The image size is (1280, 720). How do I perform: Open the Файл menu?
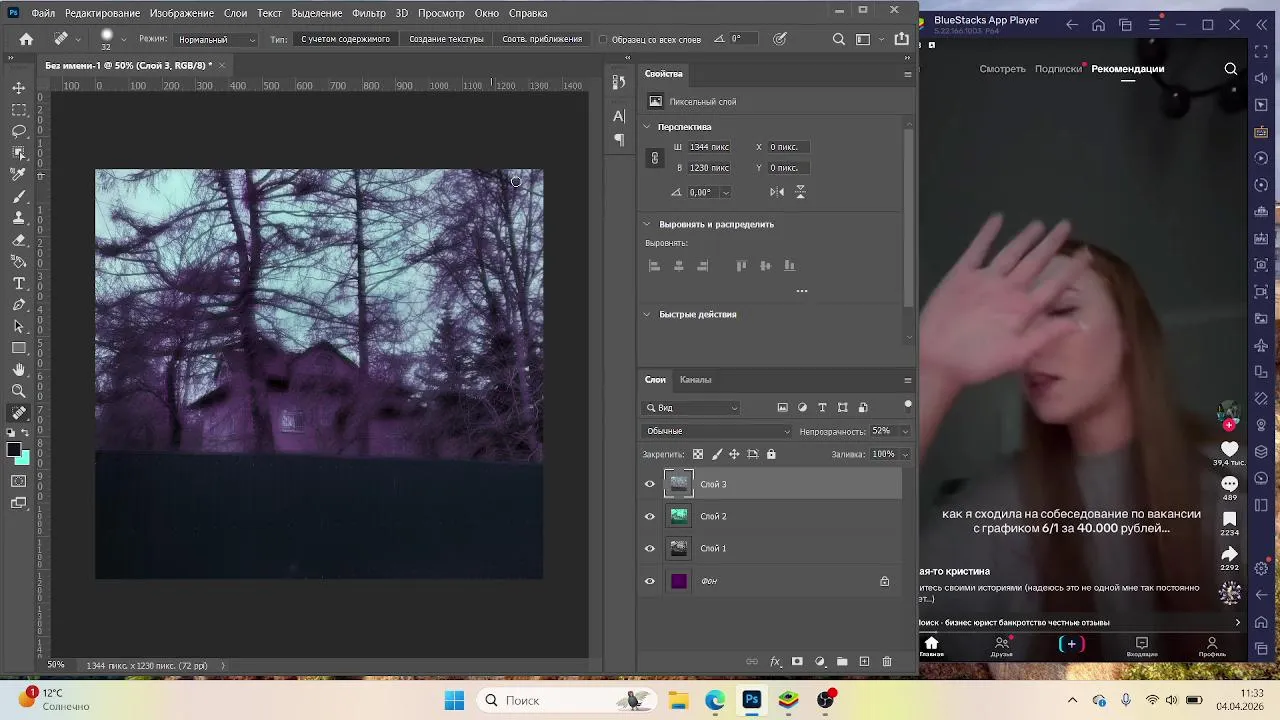43,13
